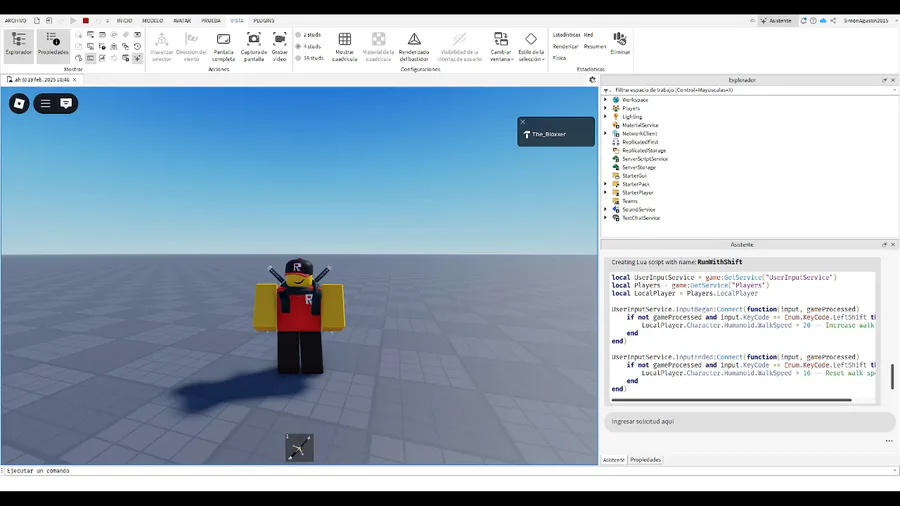Expand the TextChatService tree node
Image resolution: width=900 pixels, height=506 pixels.
[x=606, y=218]
